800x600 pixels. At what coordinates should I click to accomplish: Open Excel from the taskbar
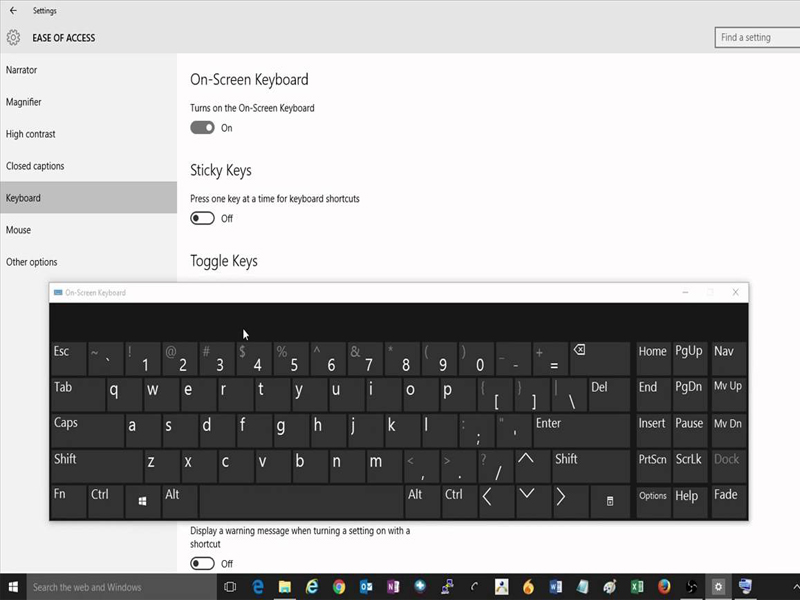pos(637,585)
